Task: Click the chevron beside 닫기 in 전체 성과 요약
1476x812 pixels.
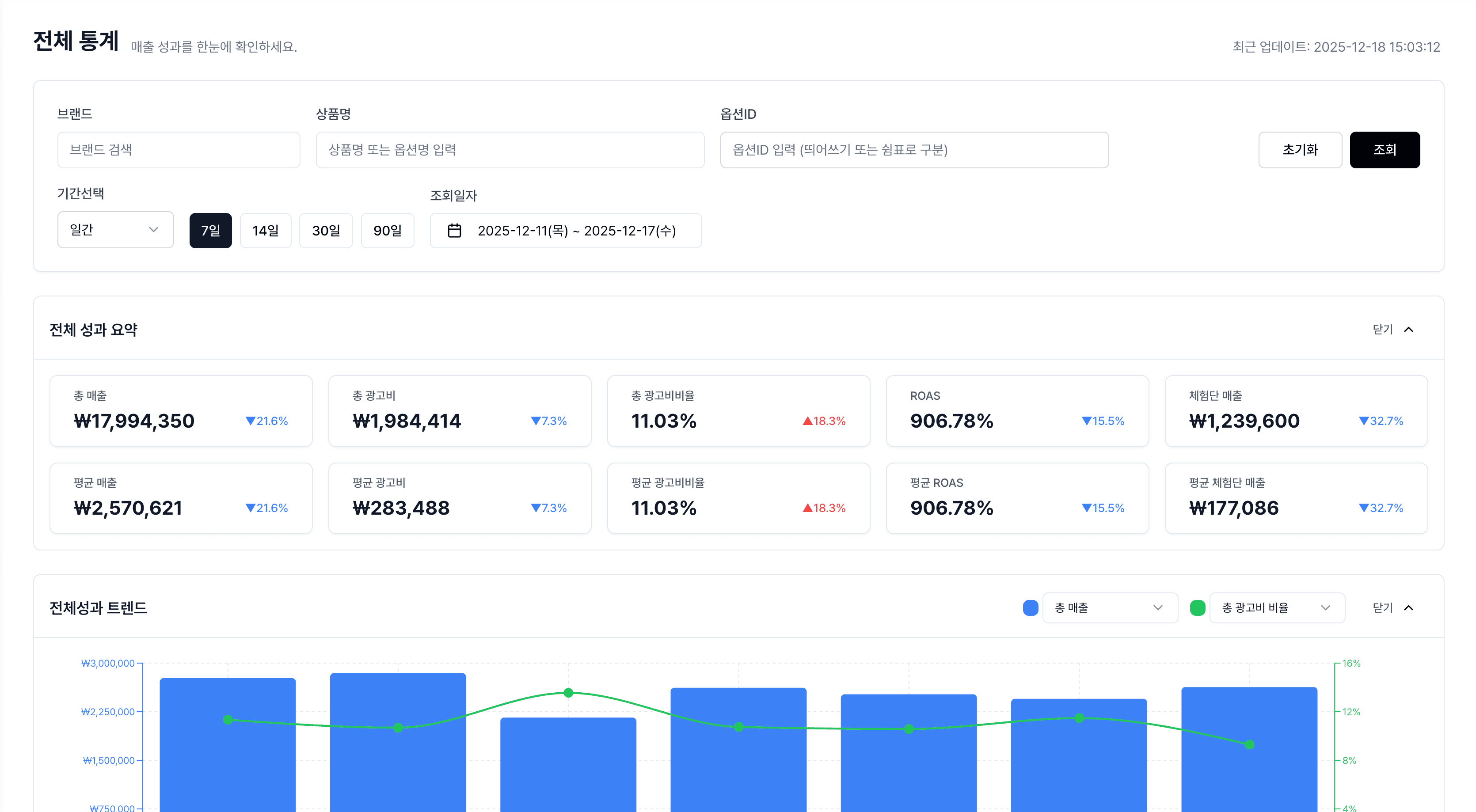Action: tap(1409, 329)
